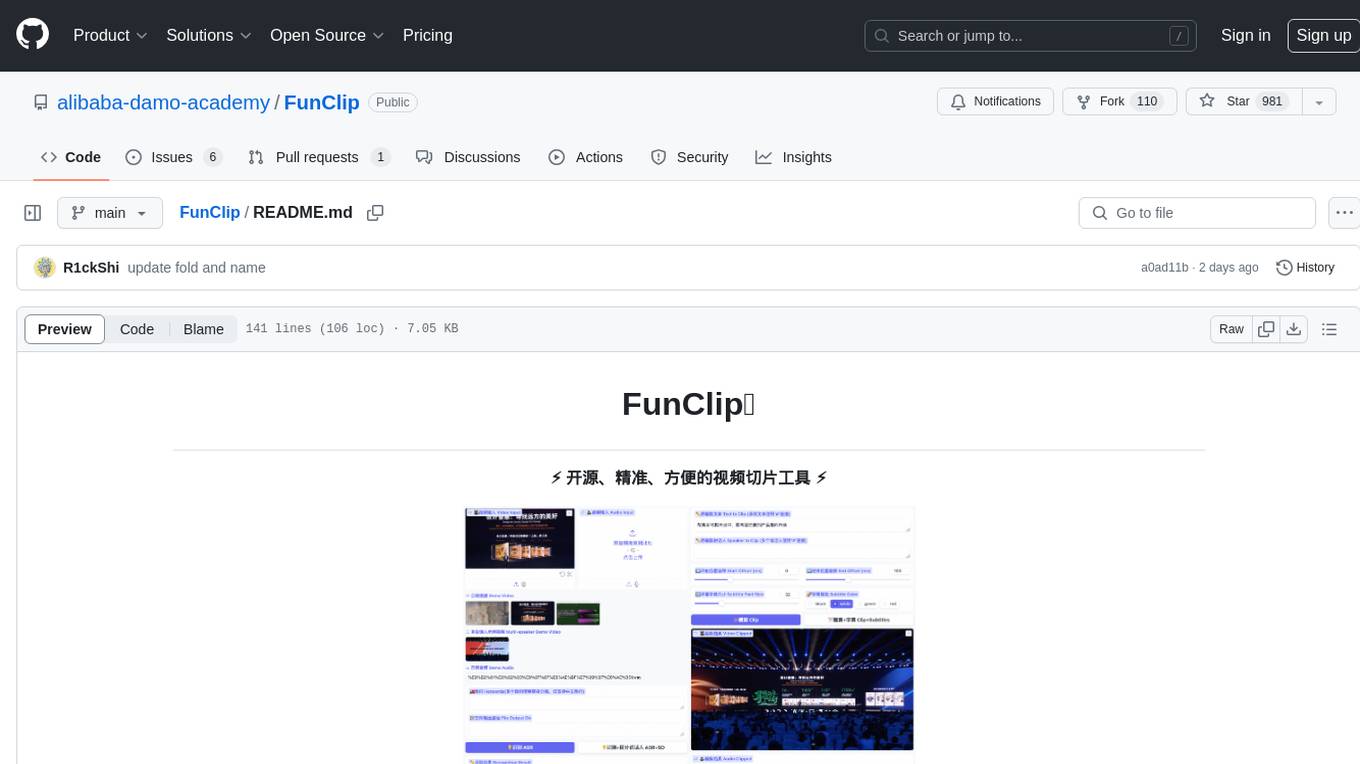Expand the Solutions menu
Viewport: 1360px width, 764px height.
pos(208,35)
